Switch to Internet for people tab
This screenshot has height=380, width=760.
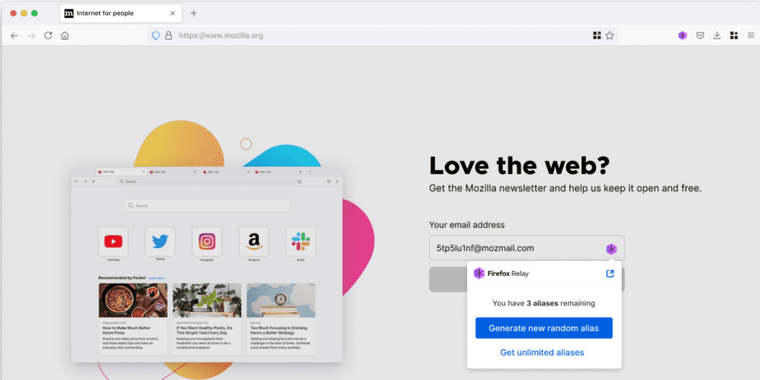pyautogui.click(x=121, y=13)
